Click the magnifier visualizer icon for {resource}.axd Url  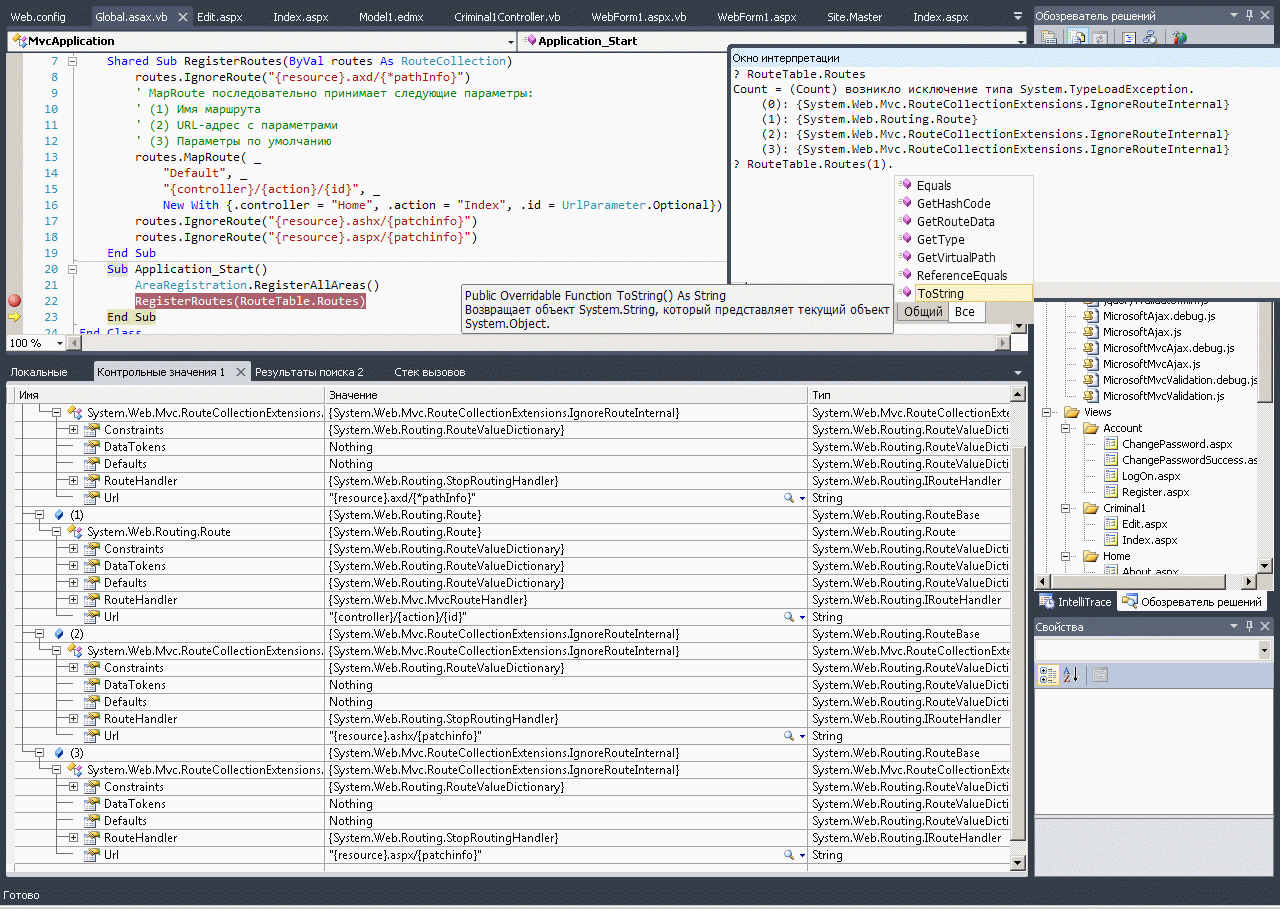pyautogui.click(x=789, y=498)
